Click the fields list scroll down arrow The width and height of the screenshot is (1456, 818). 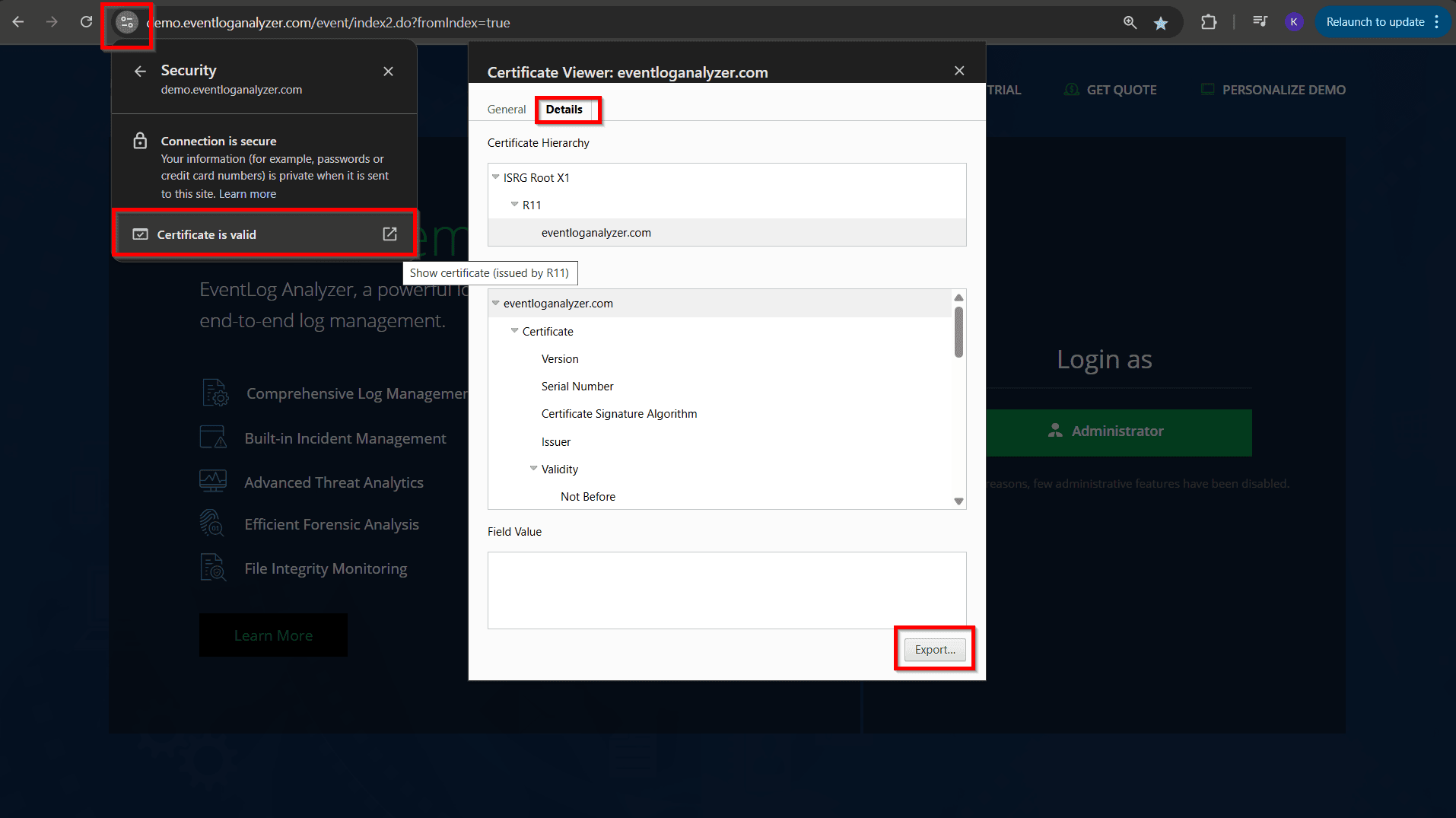coord(958,501)
